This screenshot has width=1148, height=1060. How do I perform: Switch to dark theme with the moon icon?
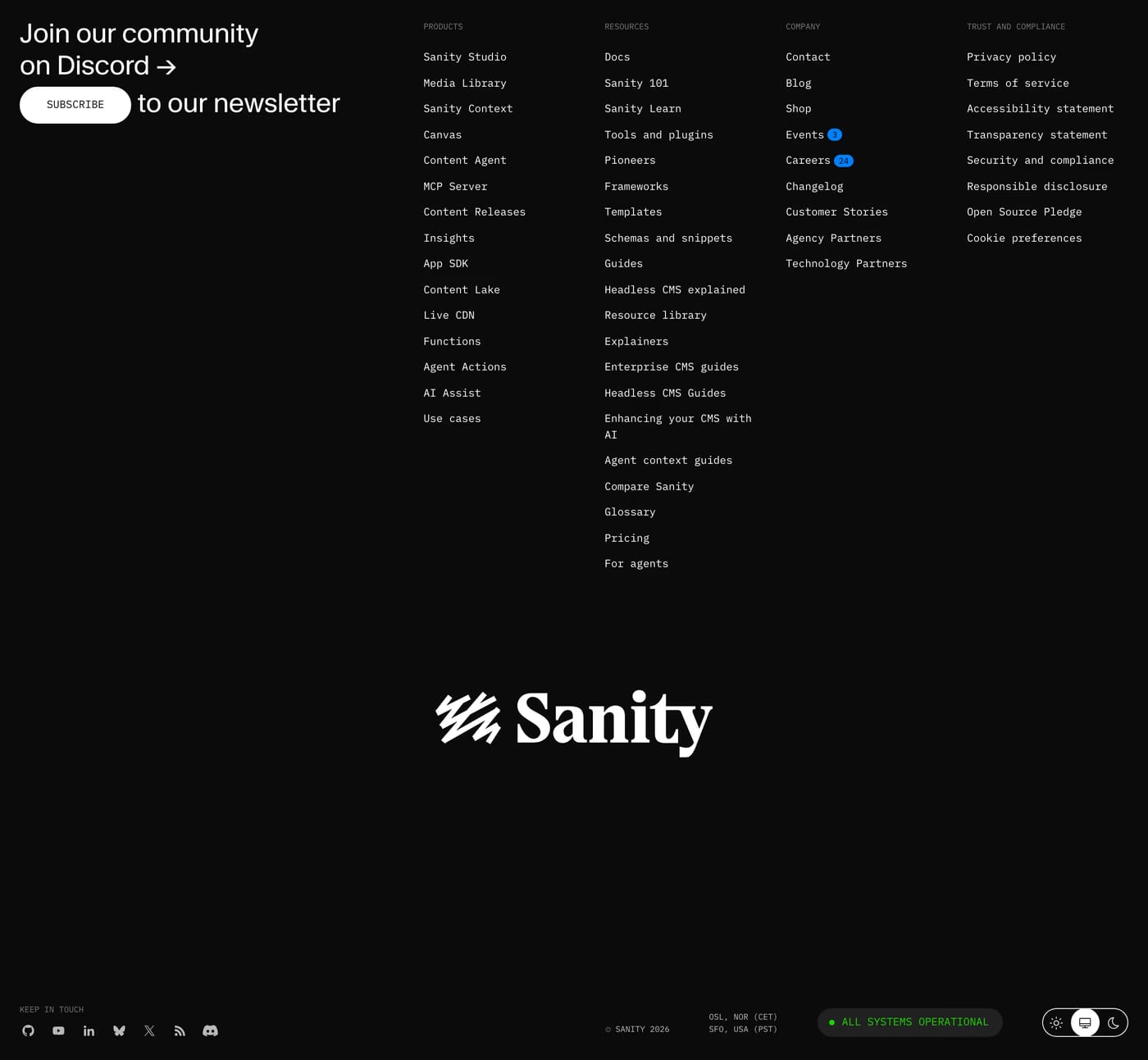pos(1114,1022)
